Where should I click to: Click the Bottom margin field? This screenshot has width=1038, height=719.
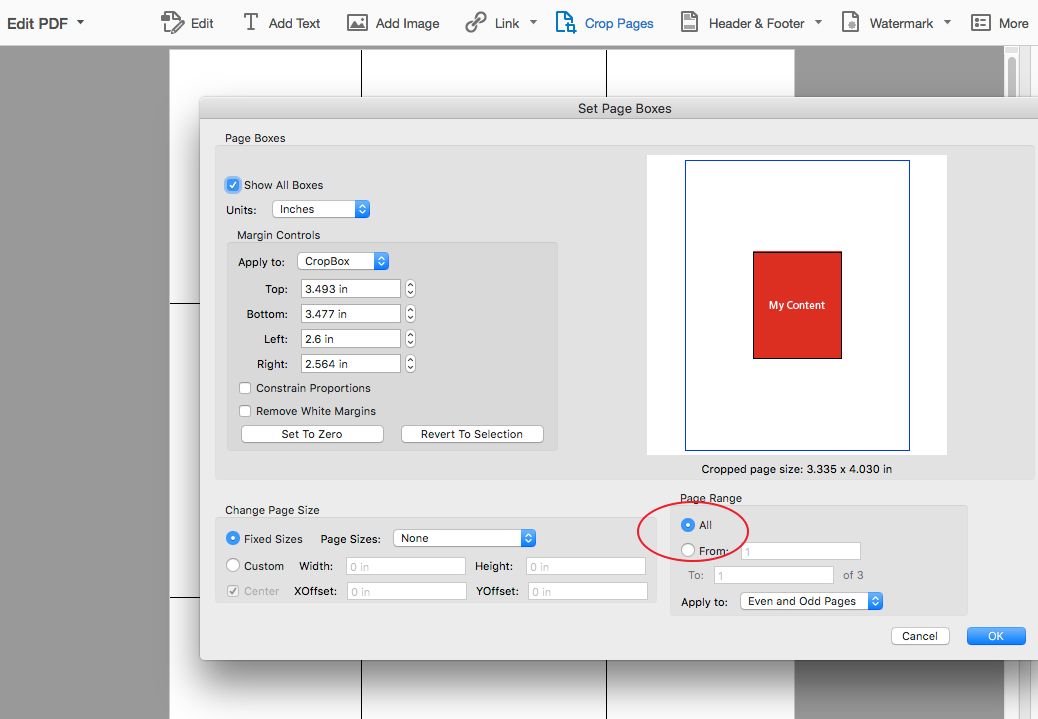click(x=351, y=314)
